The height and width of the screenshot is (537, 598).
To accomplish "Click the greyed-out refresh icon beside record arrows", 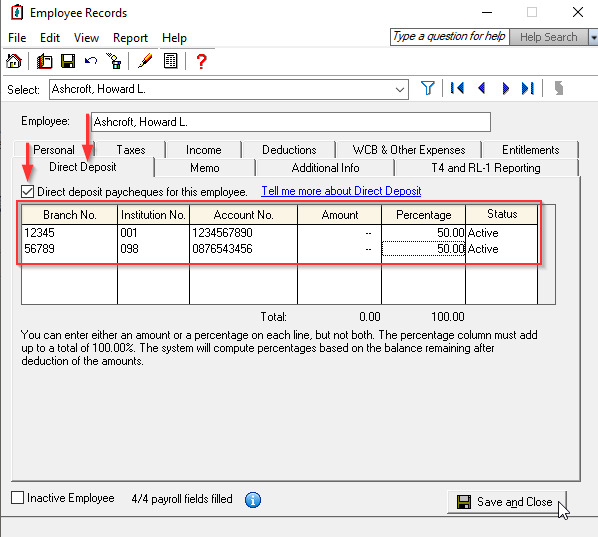I will 559,88.
